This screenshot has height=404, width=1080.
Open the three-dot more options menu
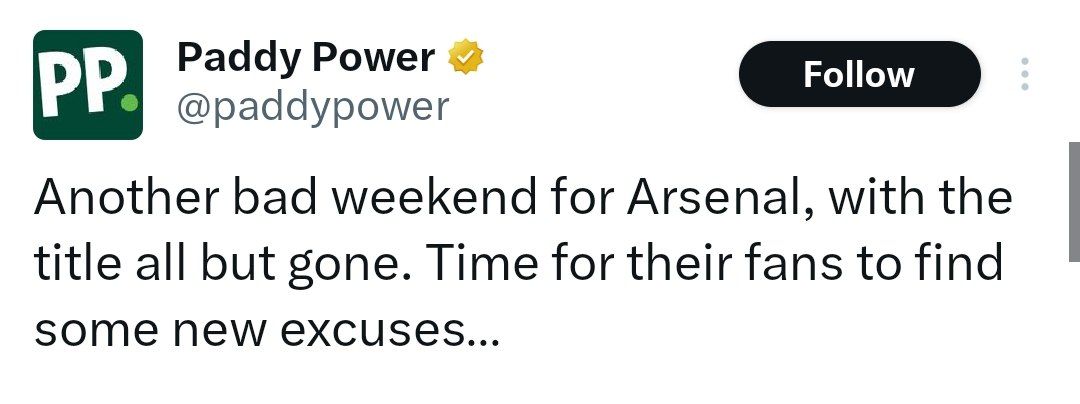[x=1023, y=75]
